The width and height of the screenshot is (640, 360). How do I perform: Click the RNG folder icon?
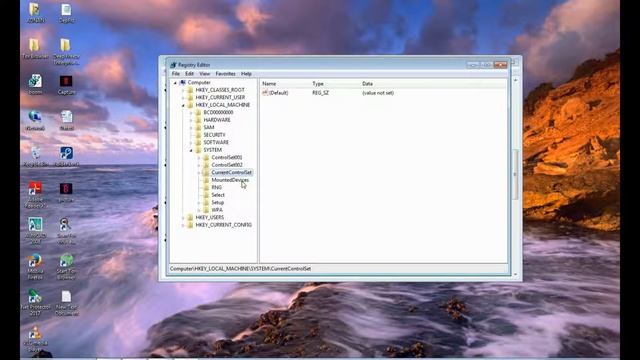coord(206,187)
